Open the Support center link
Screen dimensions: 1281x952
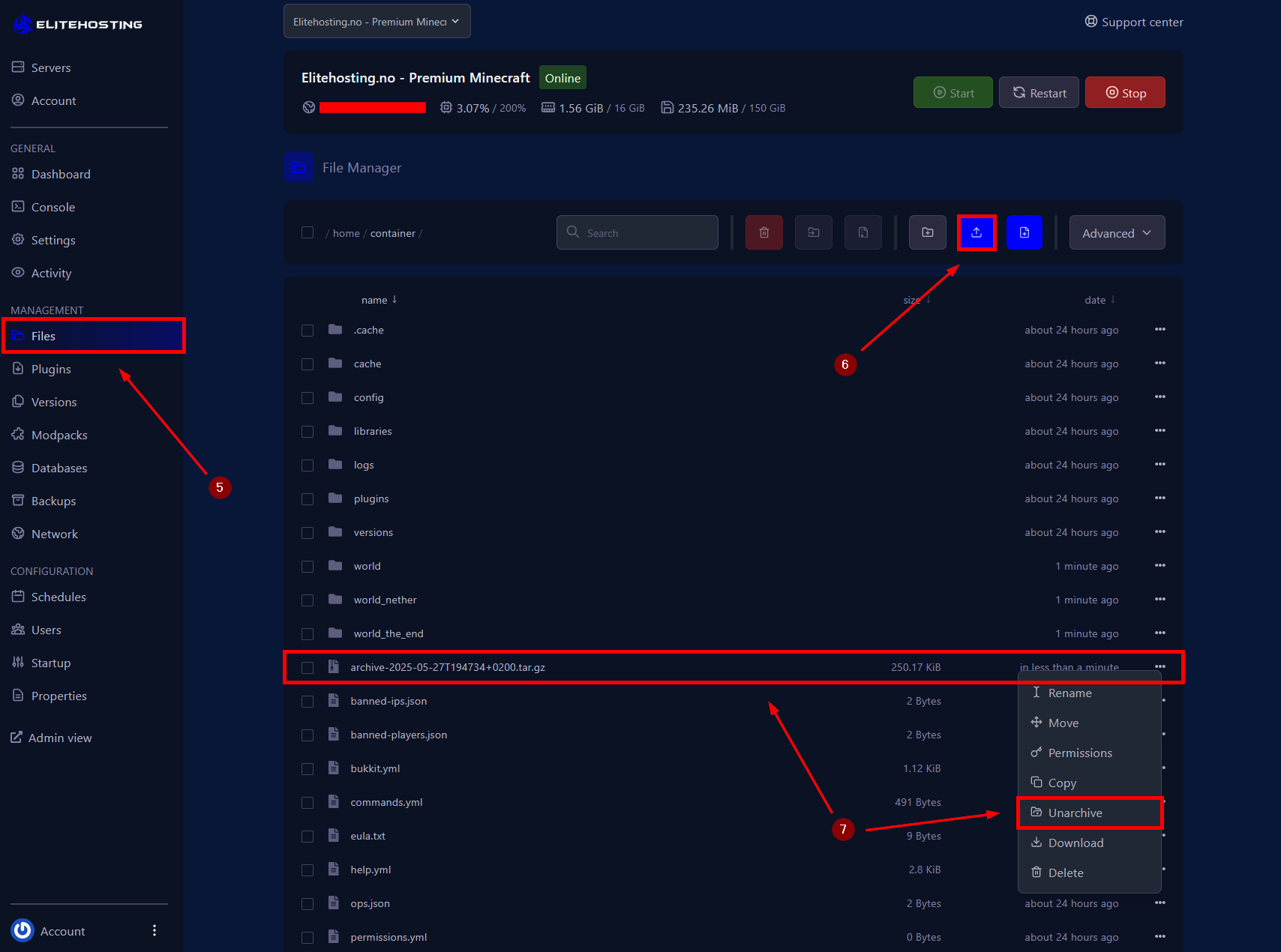click(x=1134, y=22)
